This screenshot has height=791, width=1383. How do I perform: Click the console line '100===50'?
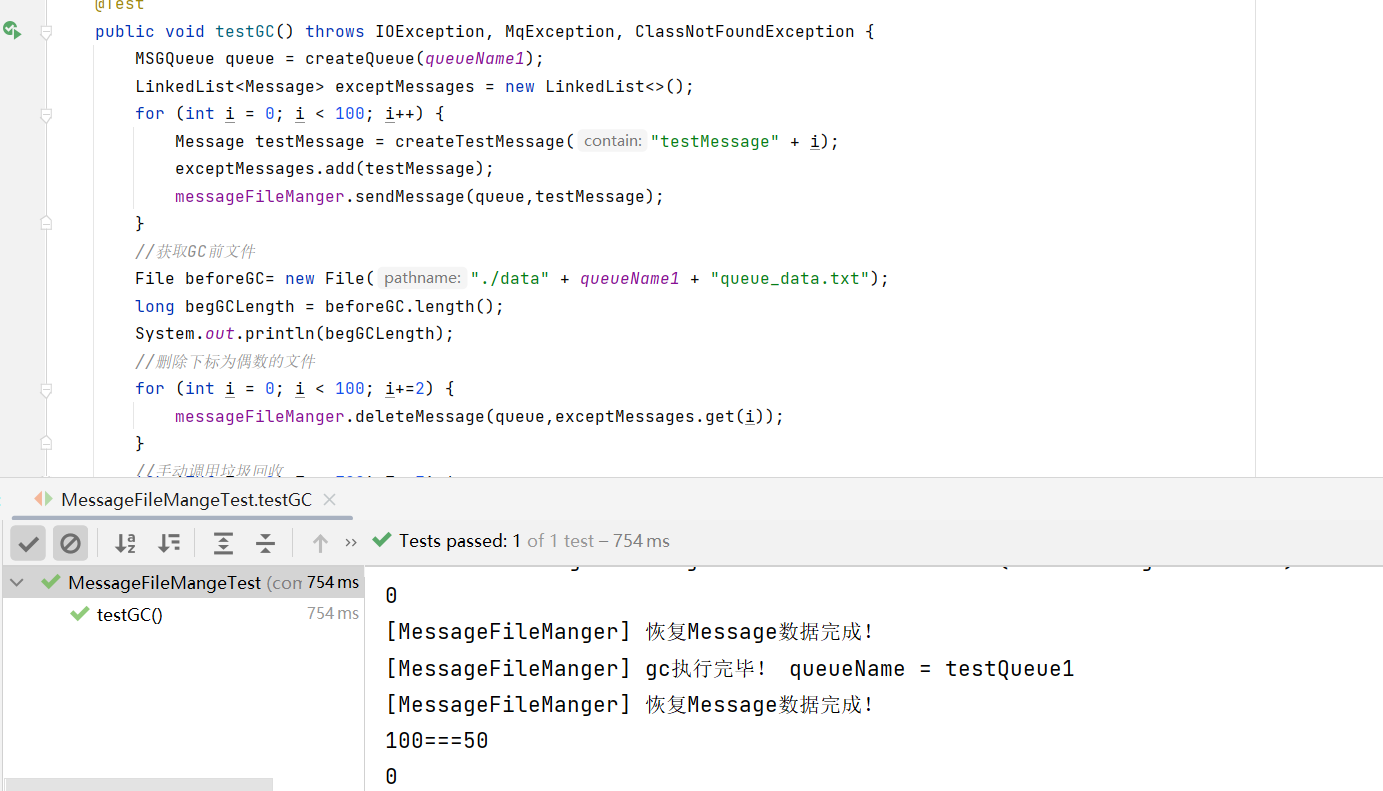coord(437,741)
